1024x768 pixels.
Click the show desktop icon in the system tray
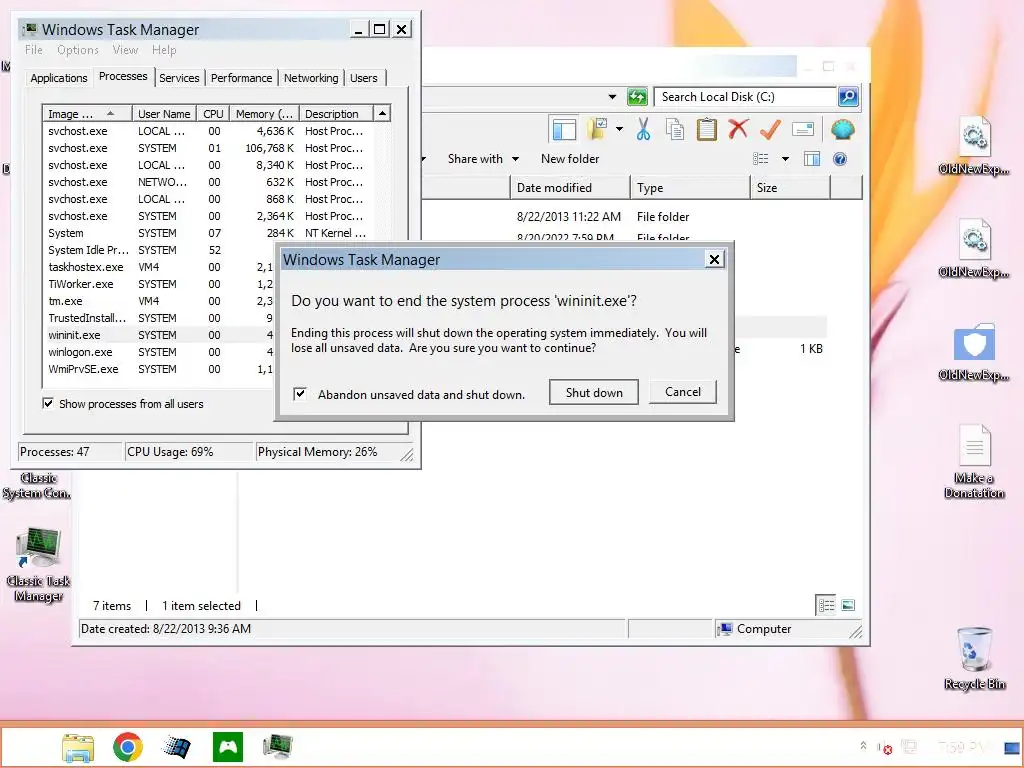click(1012, 747)
